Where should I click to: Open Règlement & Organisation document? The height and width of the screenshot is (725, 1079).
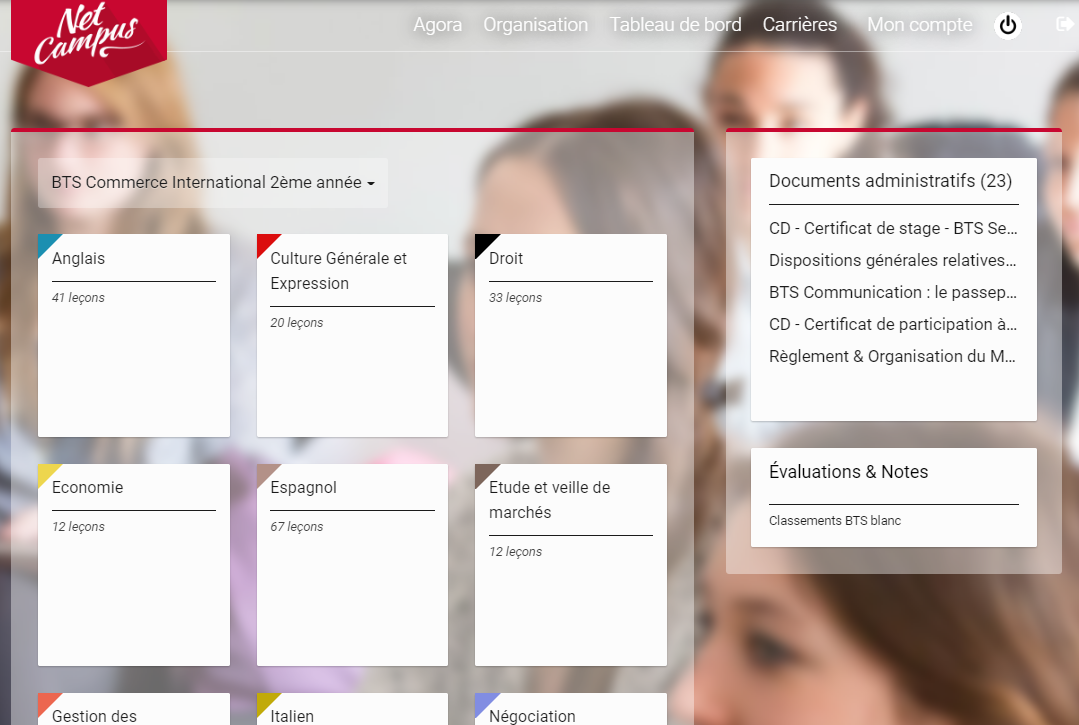[893, 356]
